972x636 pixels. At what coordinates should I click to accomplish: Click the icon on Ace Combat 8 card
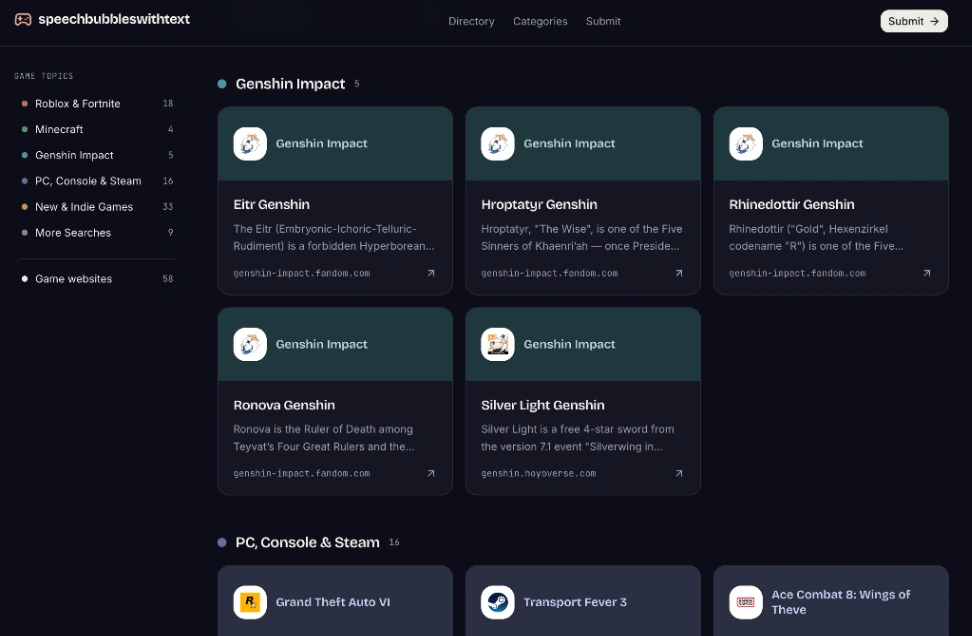click(746, 602)
